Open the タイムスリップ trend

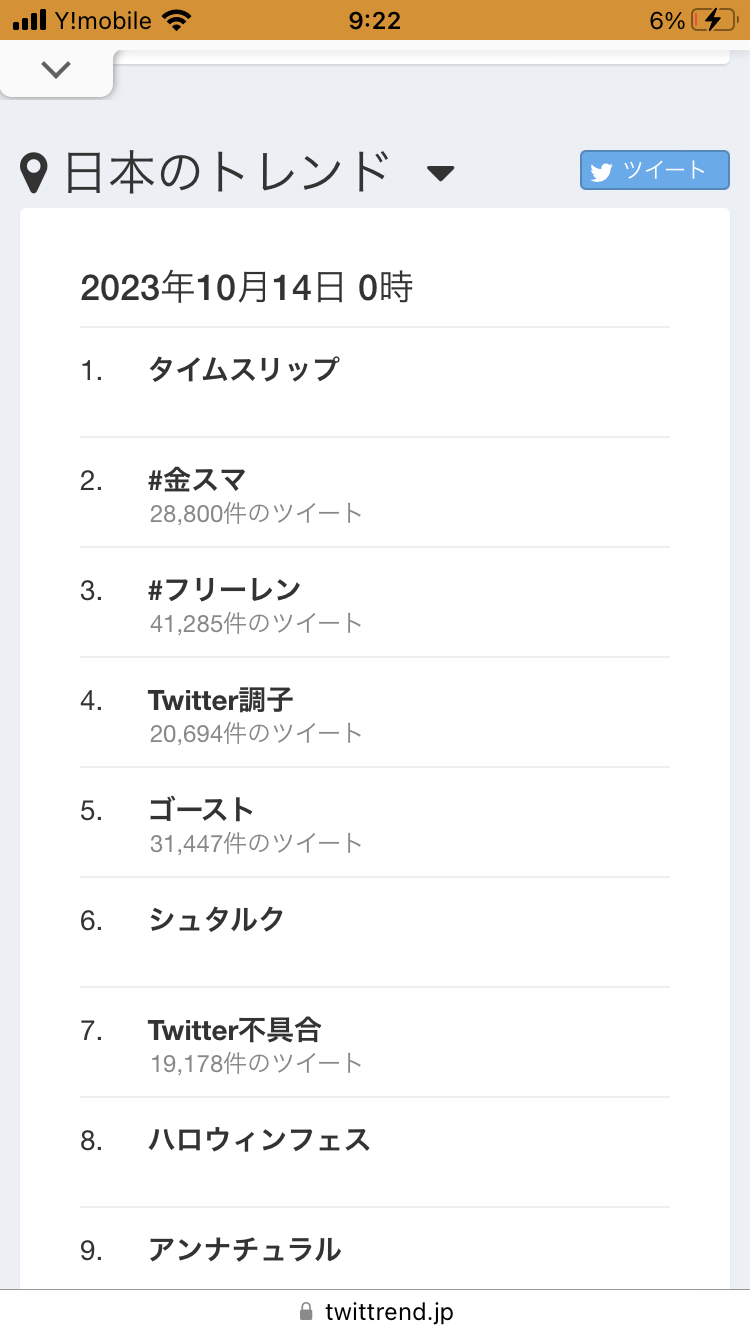(x=244, y=370)
